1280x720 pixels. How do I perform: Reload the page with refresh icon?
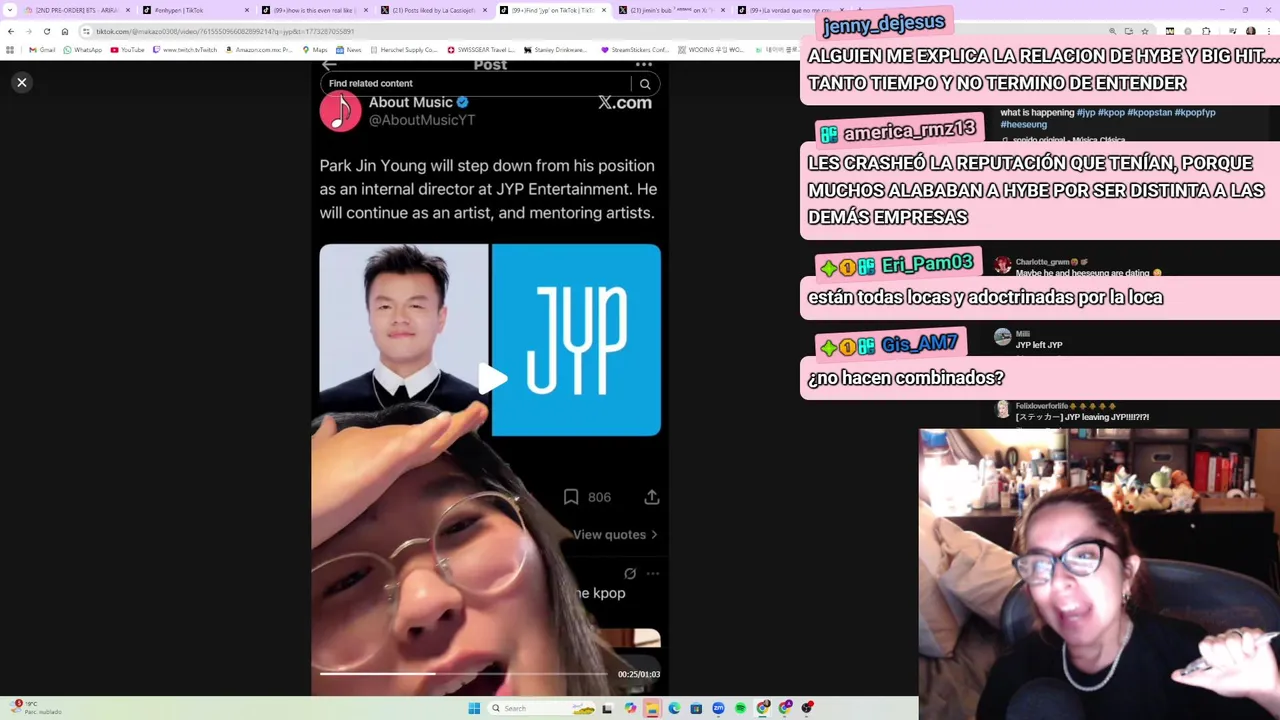click(x=47, y=31)
